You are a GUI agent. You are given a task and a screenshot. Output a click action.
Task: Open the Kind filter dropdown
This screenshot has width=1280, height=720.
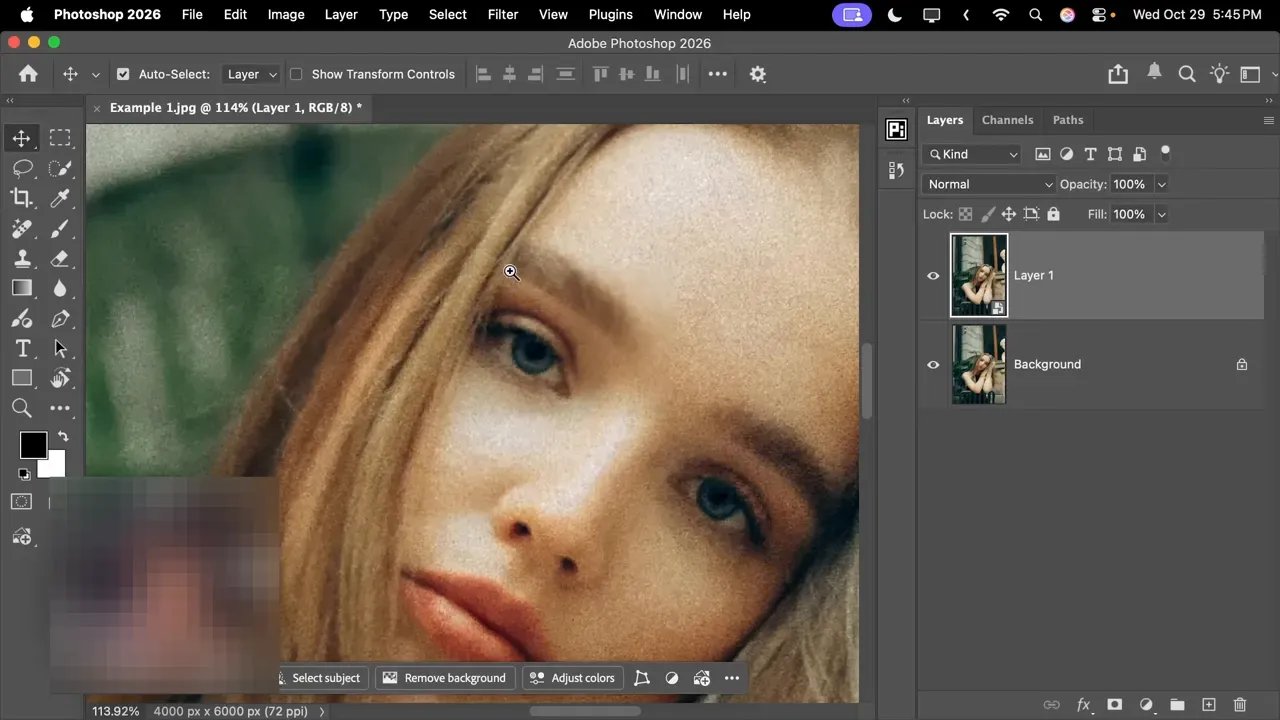[x=971, y=154]
